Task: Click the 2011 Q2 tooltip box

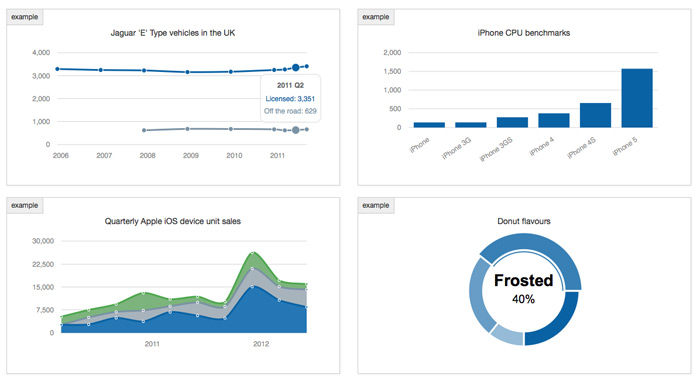Action: pos(290,98)
